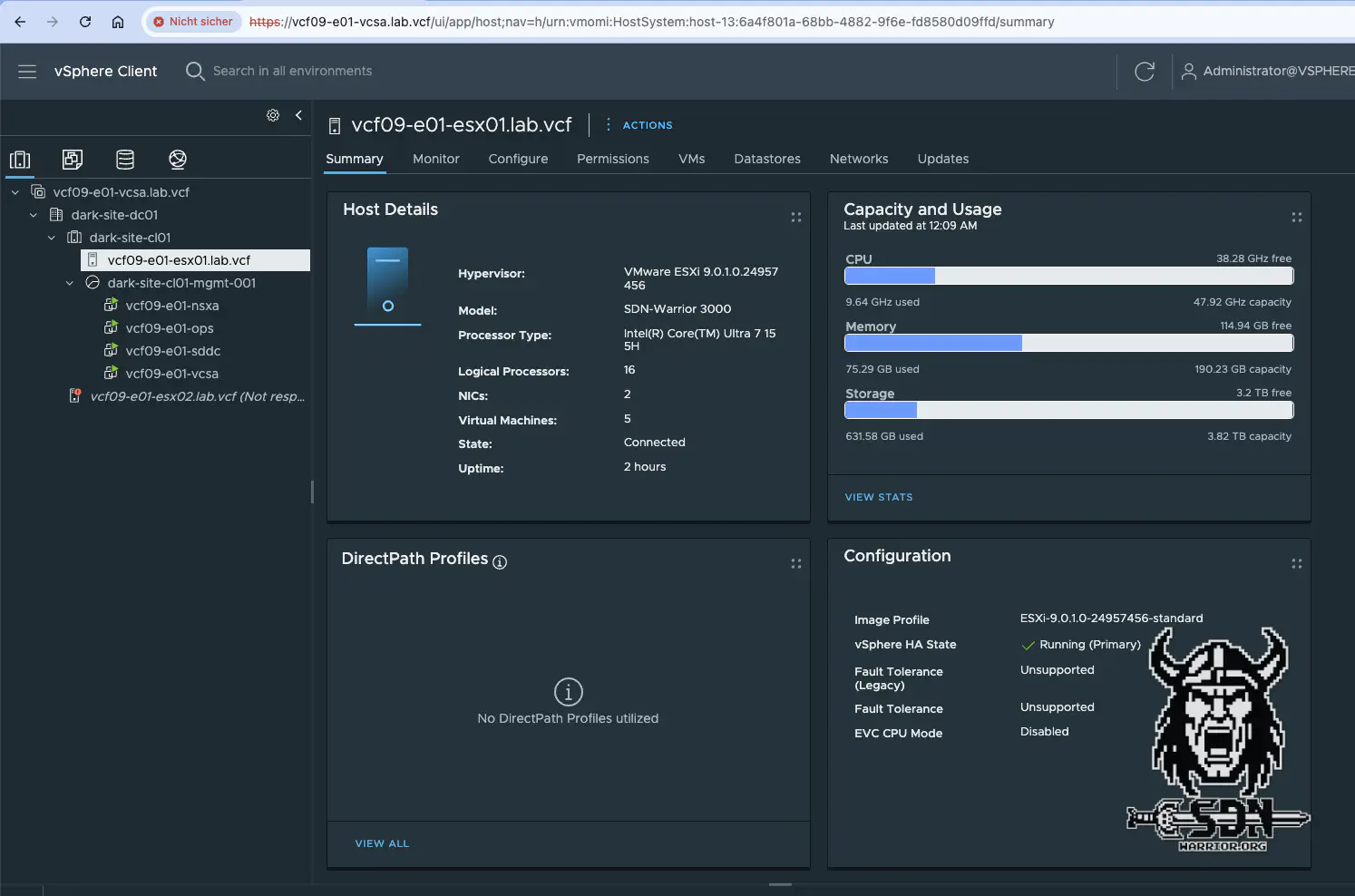Switch to the Monitor tab

point(435,159)
